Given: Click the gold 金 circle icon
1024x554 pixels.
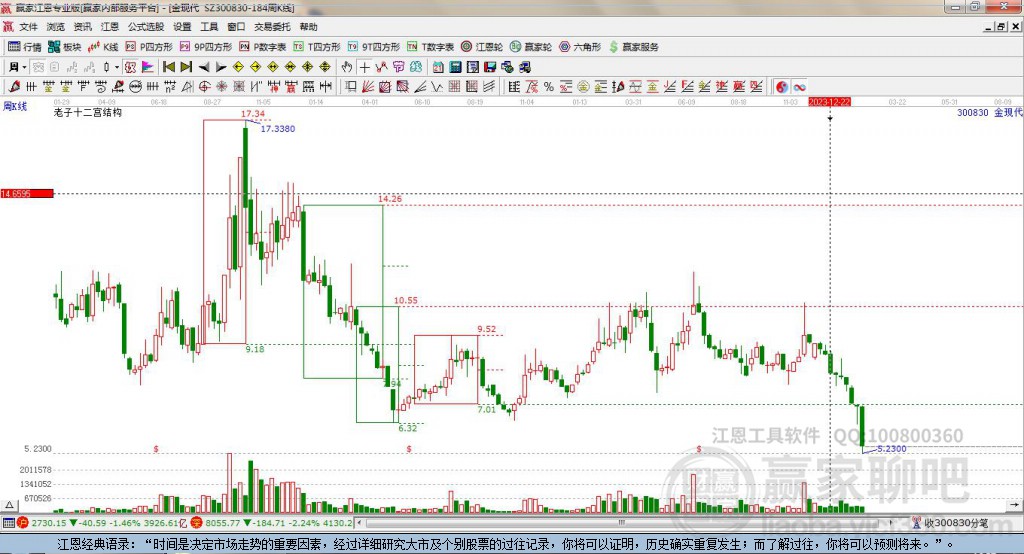Looking at the screenshot, I should point(583,86).
